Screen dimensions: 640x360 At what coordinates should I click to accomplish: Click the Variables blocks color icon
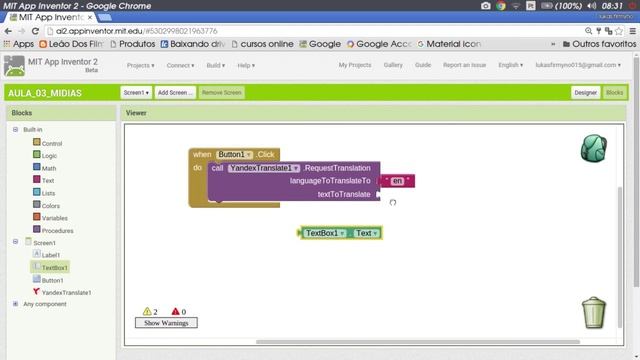37,217
